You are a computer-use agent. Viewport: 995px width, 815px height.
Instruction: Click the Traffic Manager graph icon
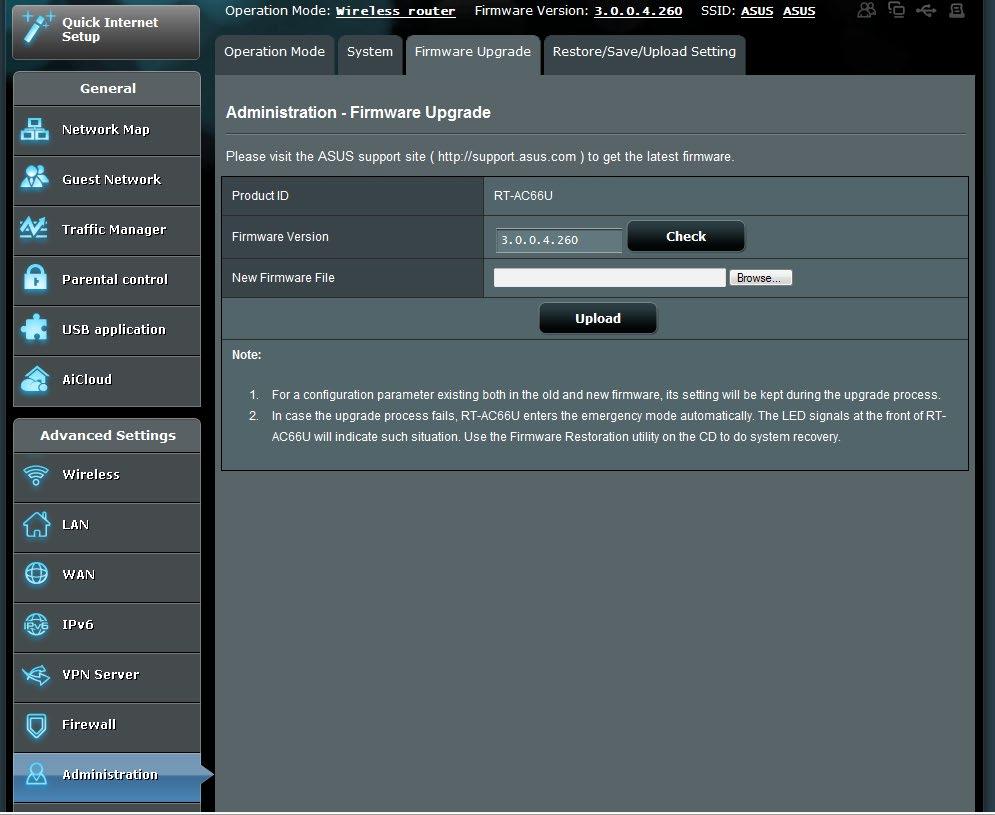click(x=34, y=229)
